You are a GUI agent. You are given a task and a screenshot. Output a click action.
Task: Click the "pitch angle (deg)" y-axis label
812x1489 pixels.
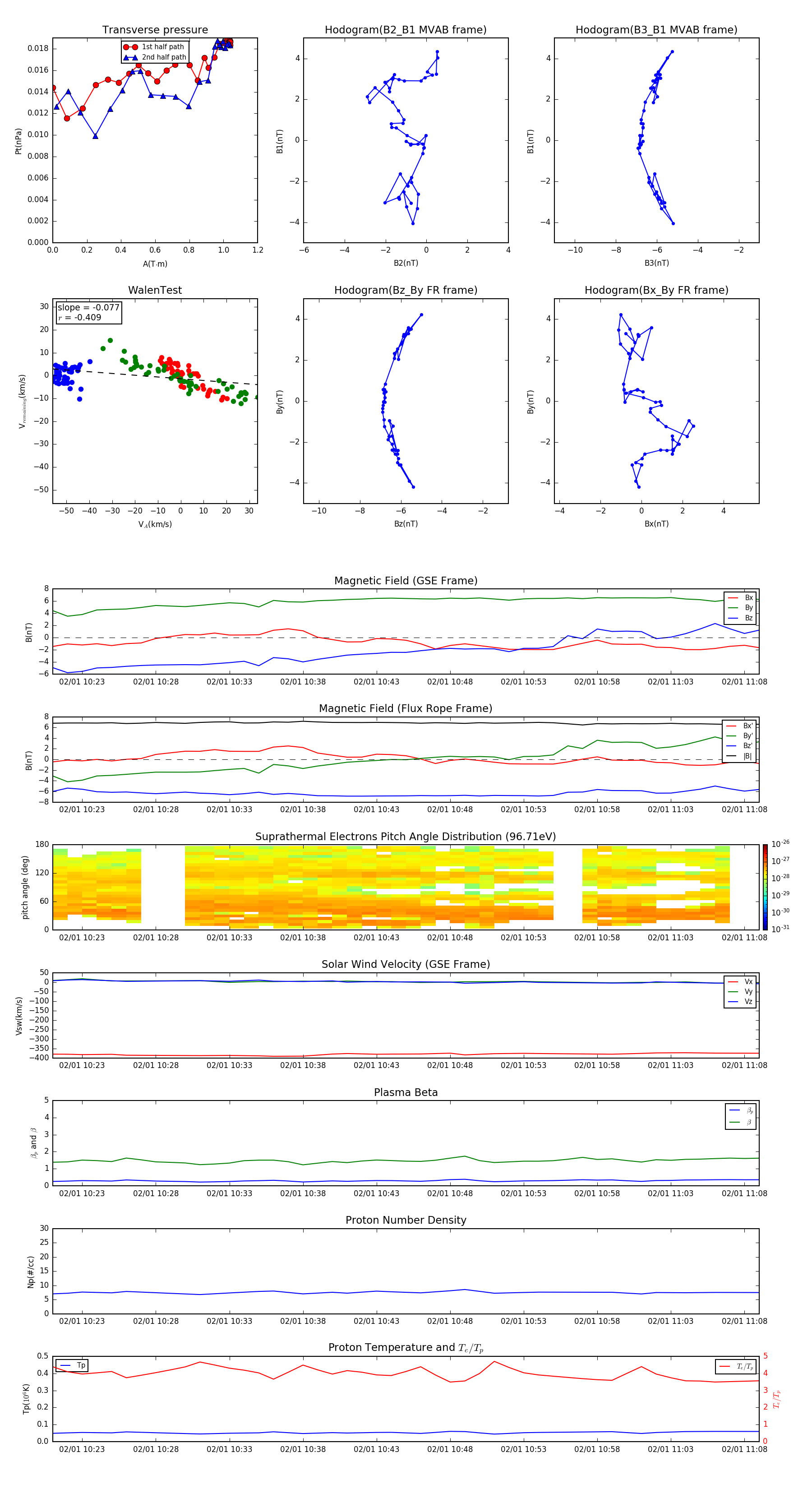click(x=25, y=887)
